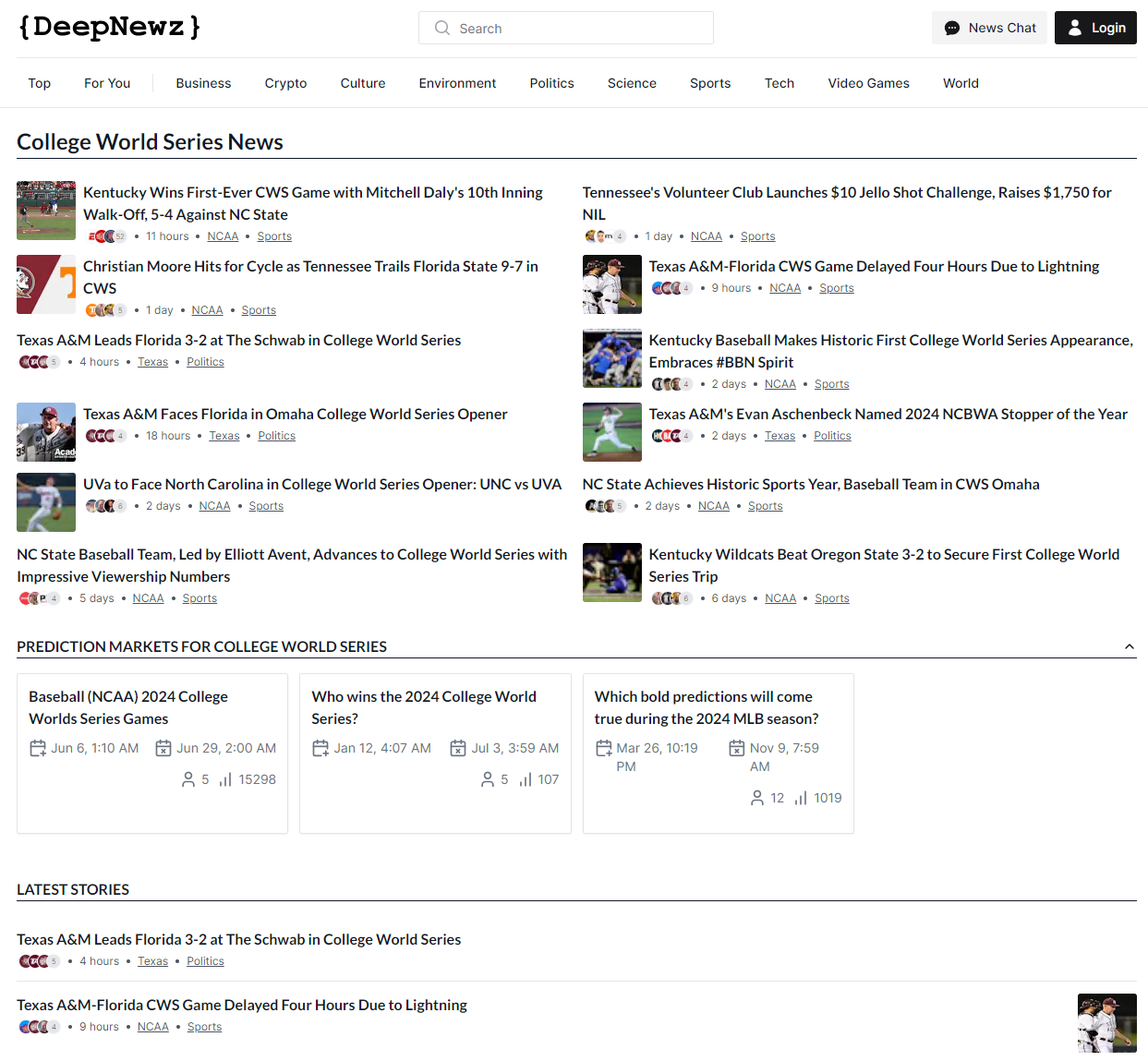
Task: Open NC State Achieves Historic Sports Year headline
Action: (811, 484)
